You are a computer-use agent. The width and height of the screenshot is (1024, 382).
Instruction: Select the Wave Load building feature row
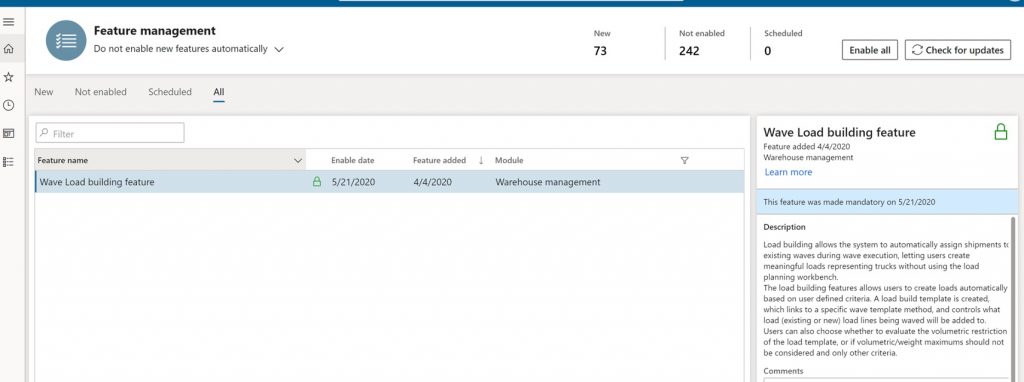click(x=389, y=182)
